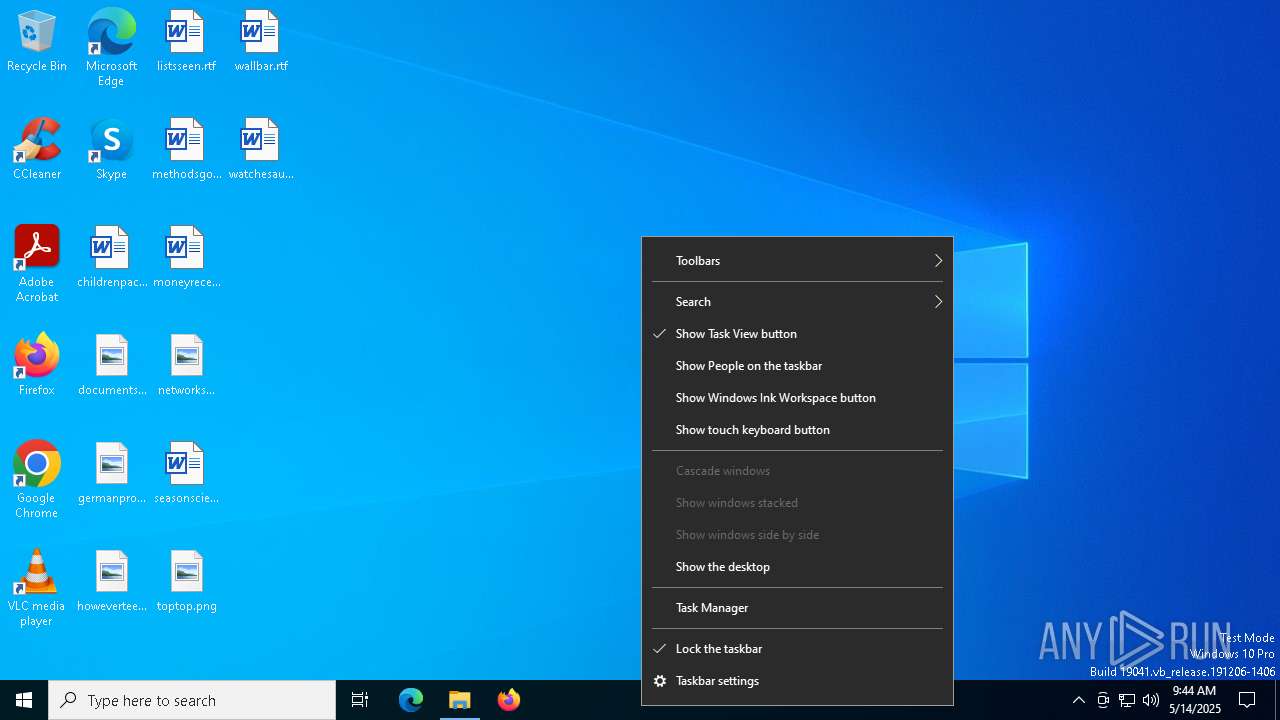
Task: Open the volume speaker tray icon
Action: [x=1151, y=700]
